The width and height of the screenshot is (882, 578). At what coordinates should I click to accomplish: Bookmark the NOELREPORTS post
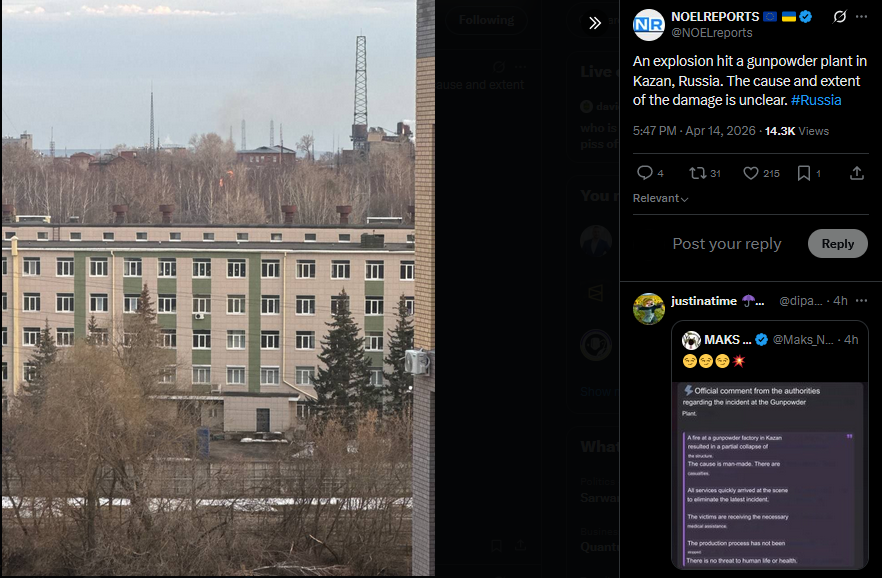[804, 173]
